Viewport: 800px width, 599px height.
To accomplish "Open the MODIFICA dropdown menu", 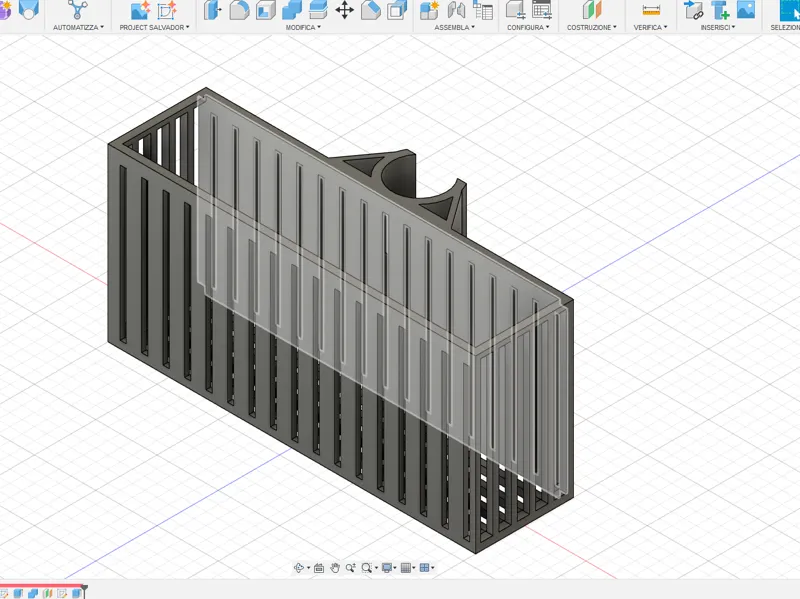I will 303,27.
